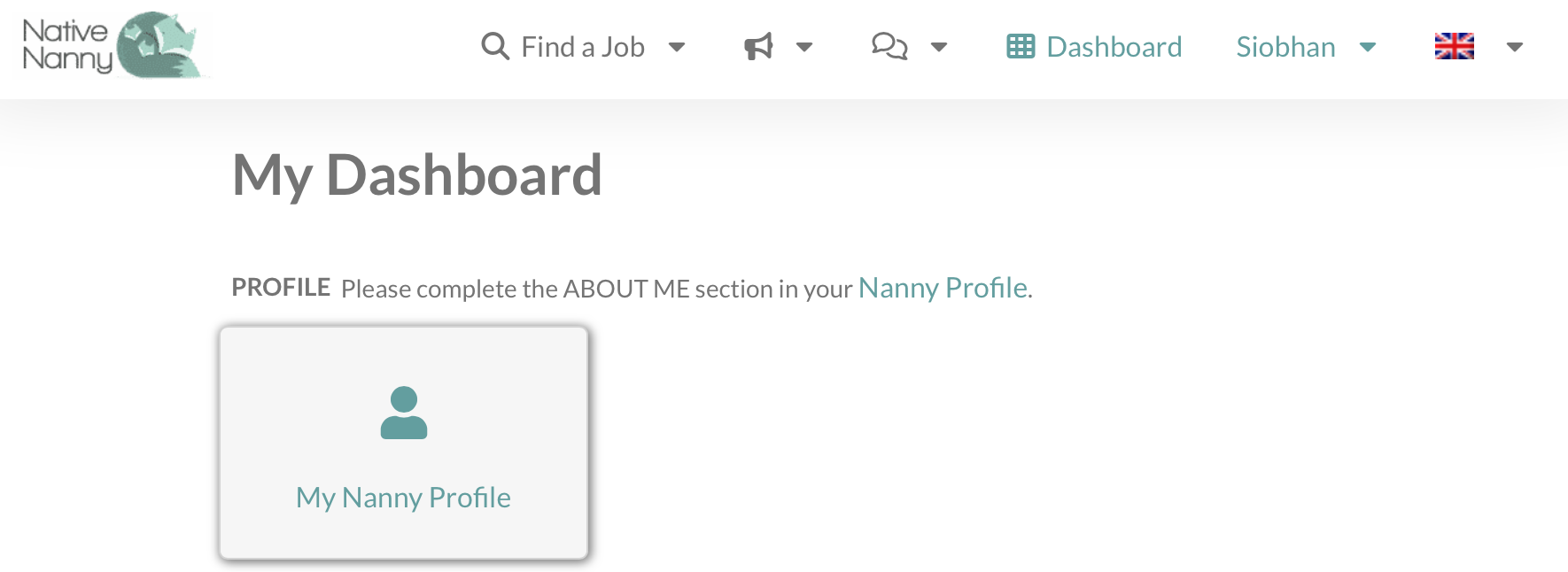Open the My Nanny Profile text link
Image resolution: width=1568 pixels, height=572 pixels.
(403, 498)
